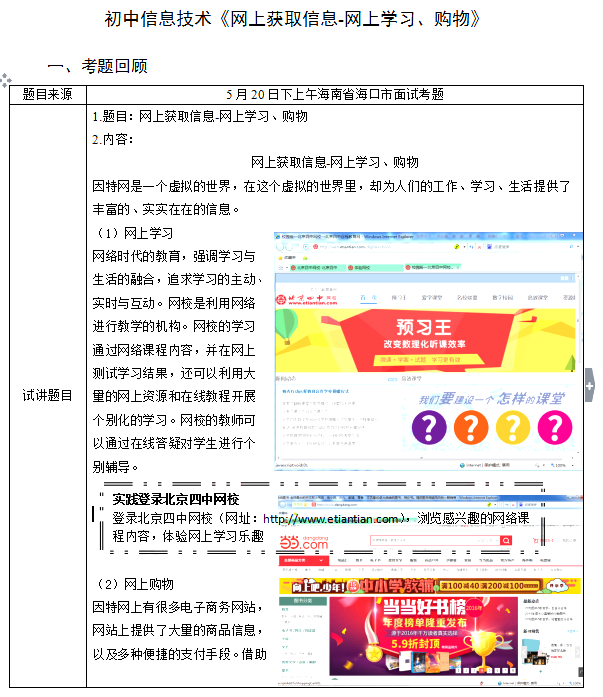Click the line 通过网络课程内容,并在网上
Screen dimensions: 603x697
click(174, 350)
